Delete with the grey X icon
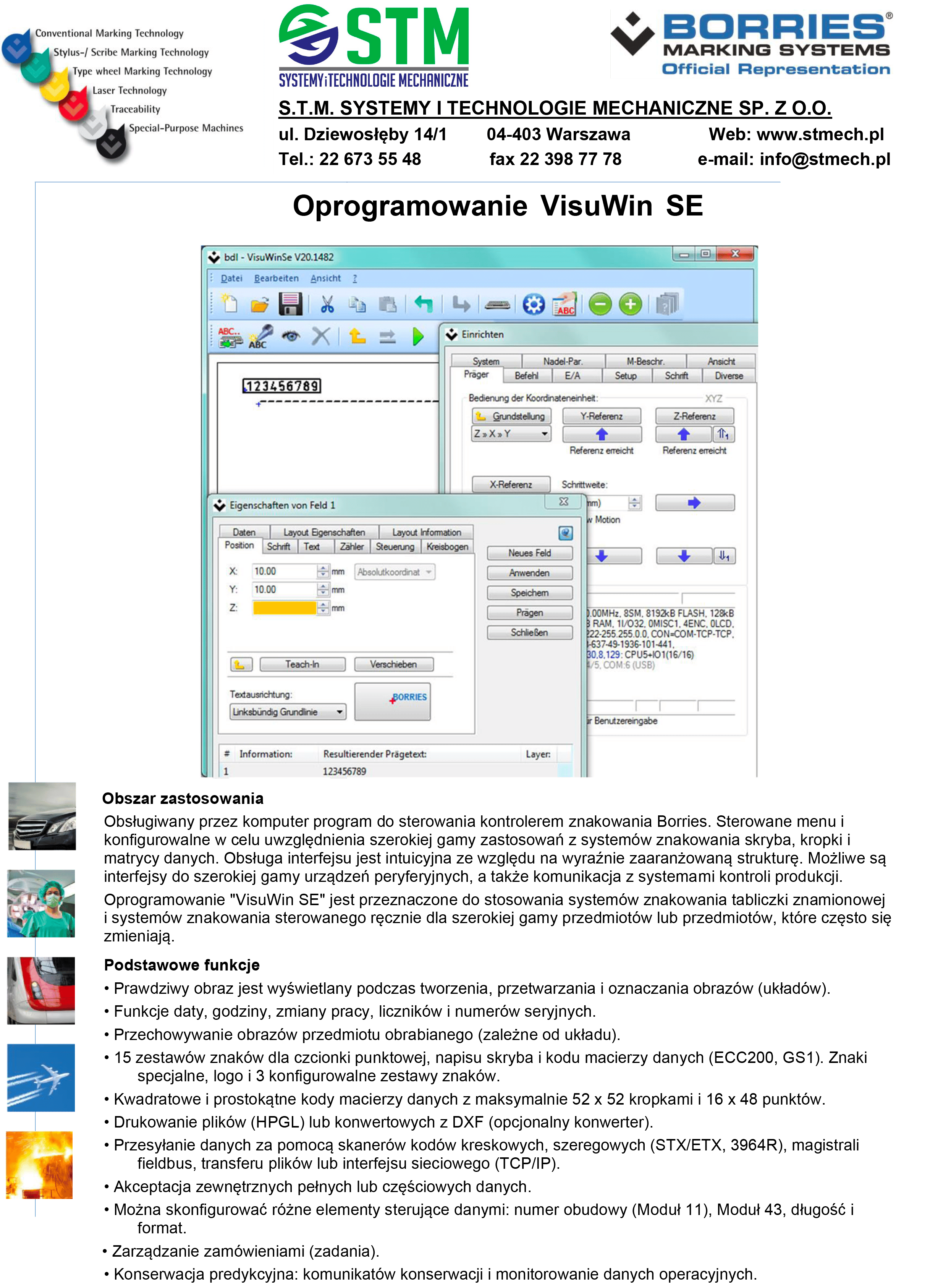Viewport: 930px width, 1288px height. click(x=321, y=336)
